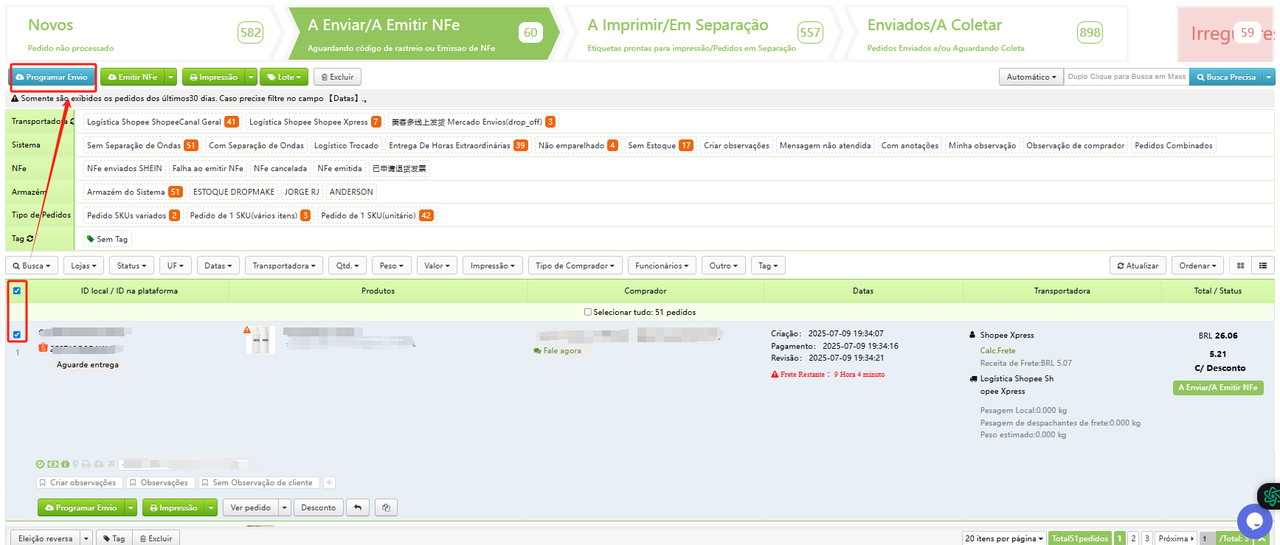This screenshot has width=1280, height=545.
Task: Click the blue Programar Envio button at top
Action: (53, 77)
